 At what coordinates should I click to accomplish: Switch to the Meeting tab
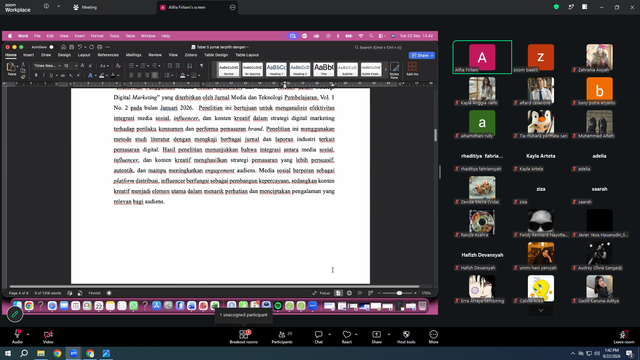click(85, 7)
